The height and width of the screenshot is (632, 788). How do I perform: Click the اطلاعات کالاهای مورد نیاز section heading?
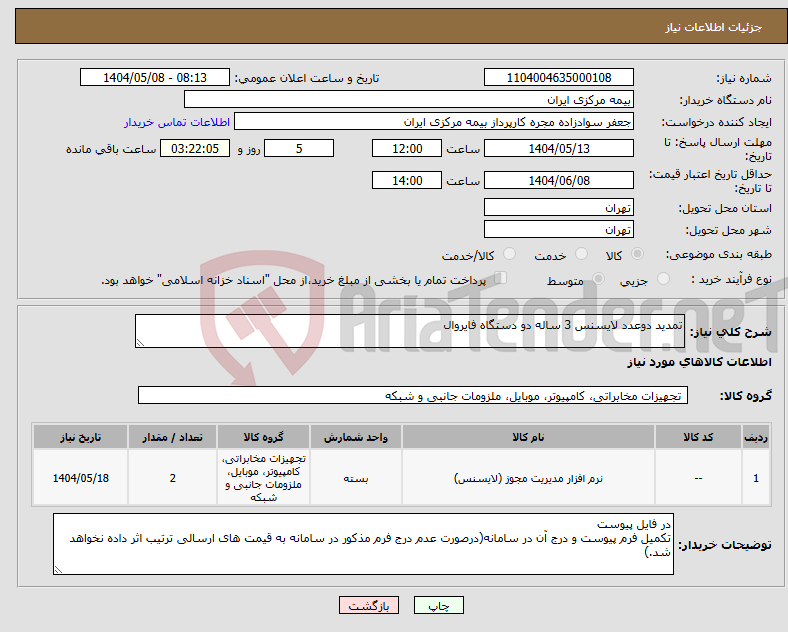click(699, 362)
